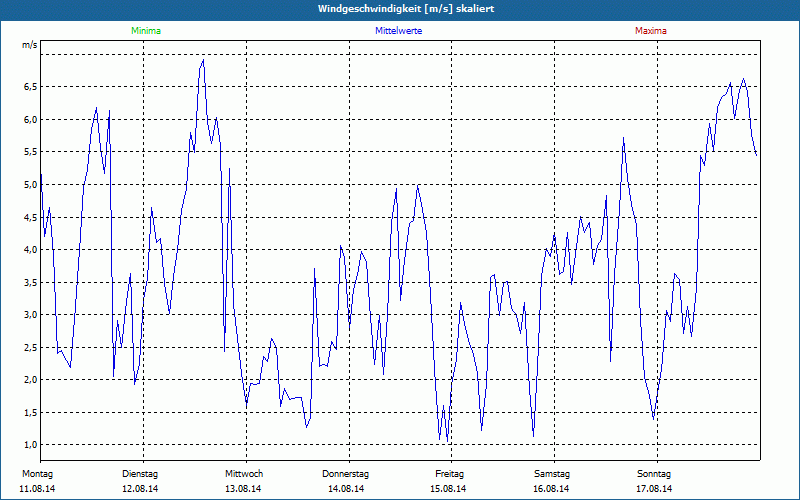Click the 4,5 y-axis value
800x500 pixels.
click(31, 217)
